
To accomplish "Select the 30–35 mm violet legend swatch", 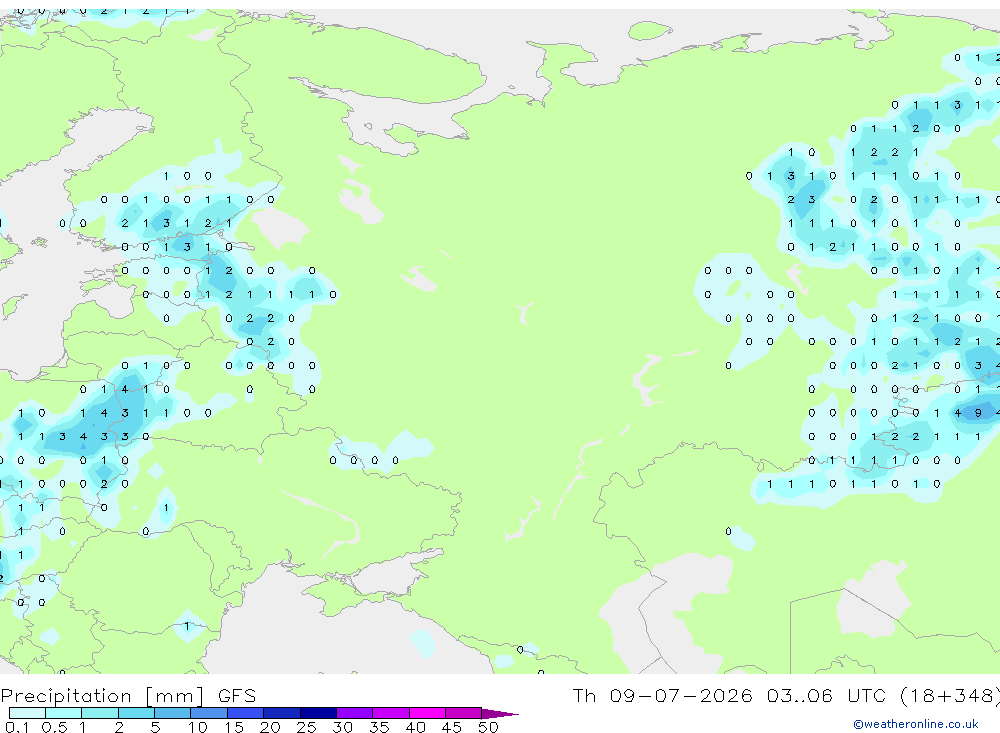I will coord(355,713).
